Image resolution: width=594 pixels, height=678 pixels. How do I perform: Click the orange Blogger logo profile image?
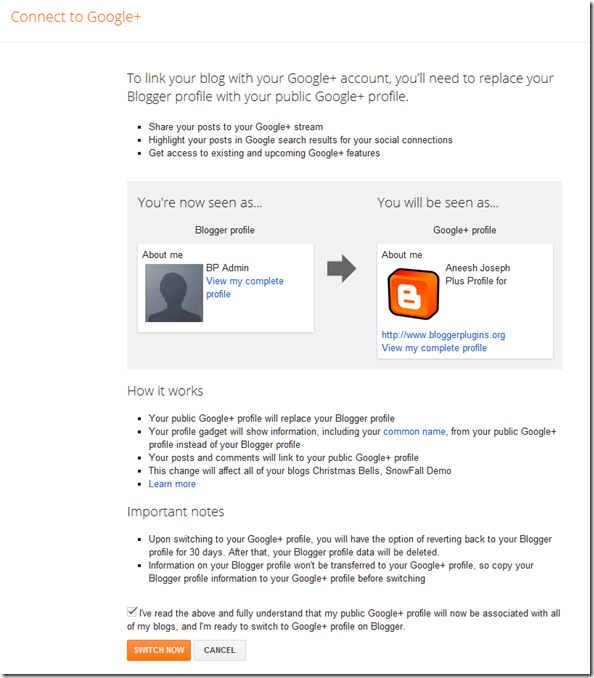point(413,294)
